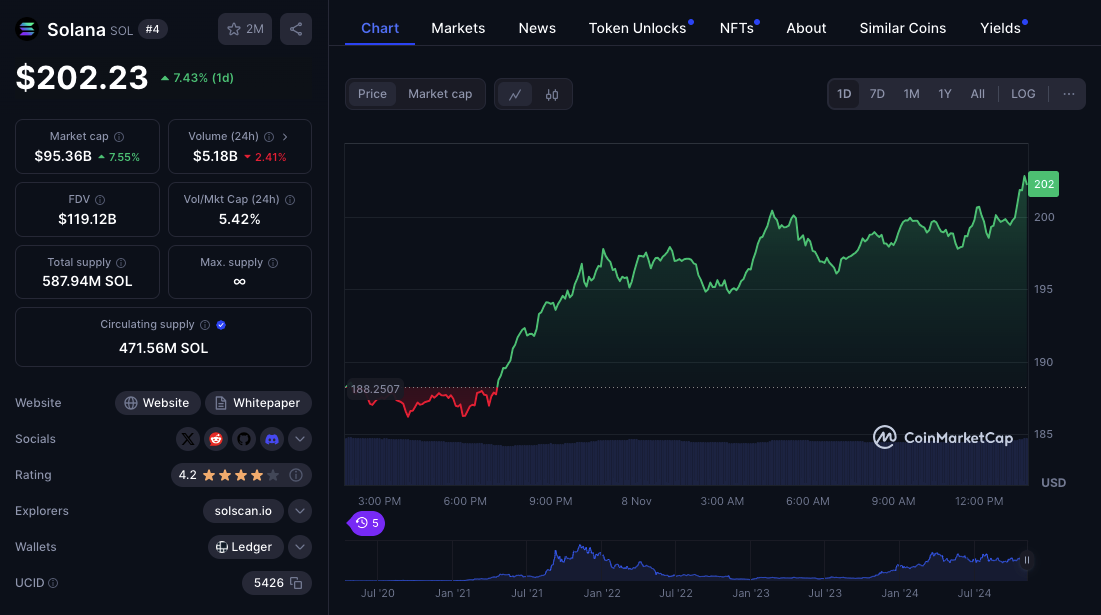Open the Token Unlocks tab
Viewport: 1101px width, 615px height.
tap(637, 28)
